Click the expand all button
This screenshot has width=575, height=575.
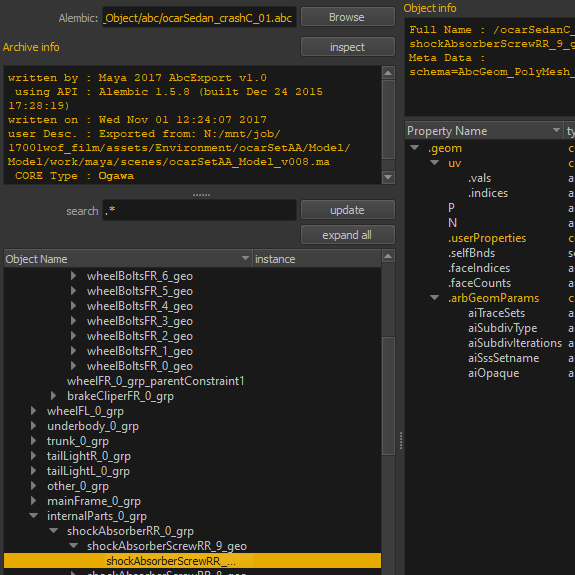tap(347, 235)
